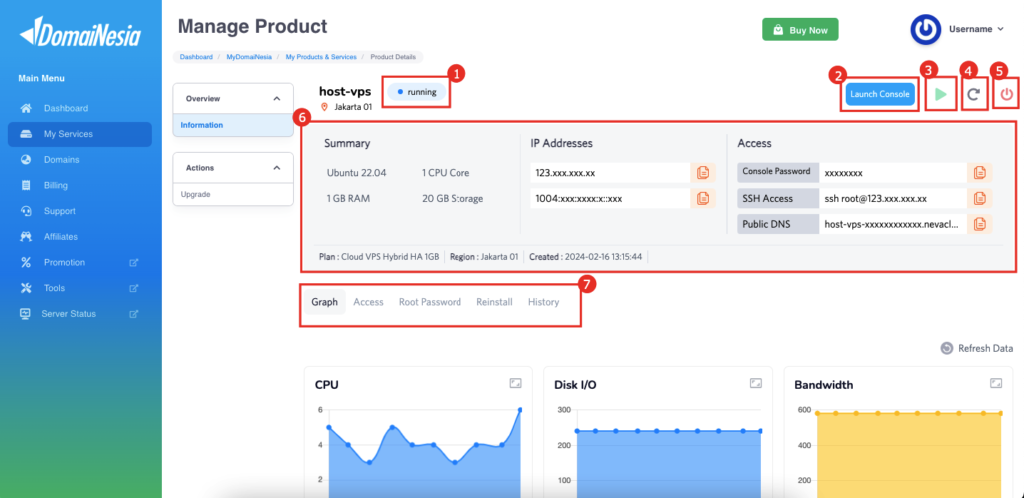Select Information in Overview panel
The height and width of the screenshot is (498, 1024).
233,125
